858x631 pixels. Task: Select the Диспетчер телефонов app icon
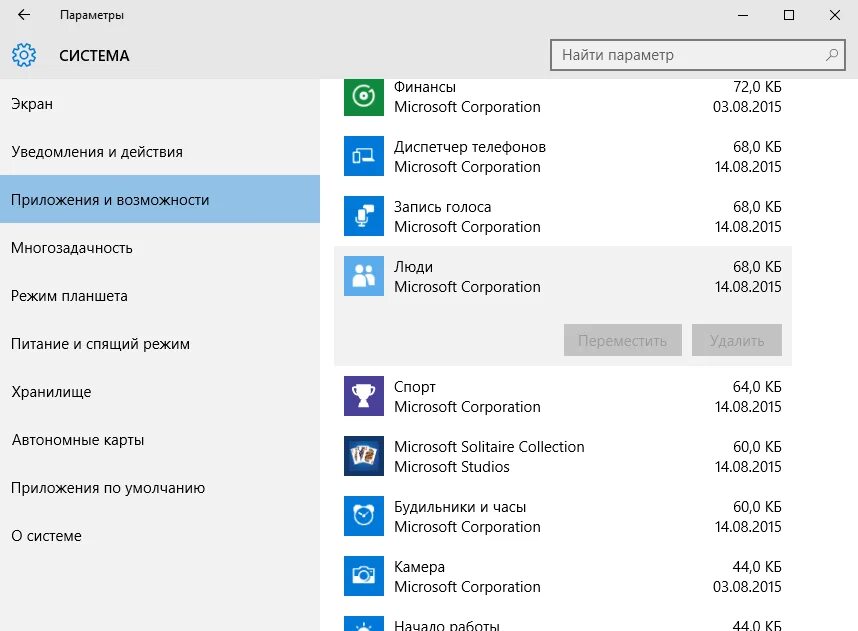click(x=364, y=156)
